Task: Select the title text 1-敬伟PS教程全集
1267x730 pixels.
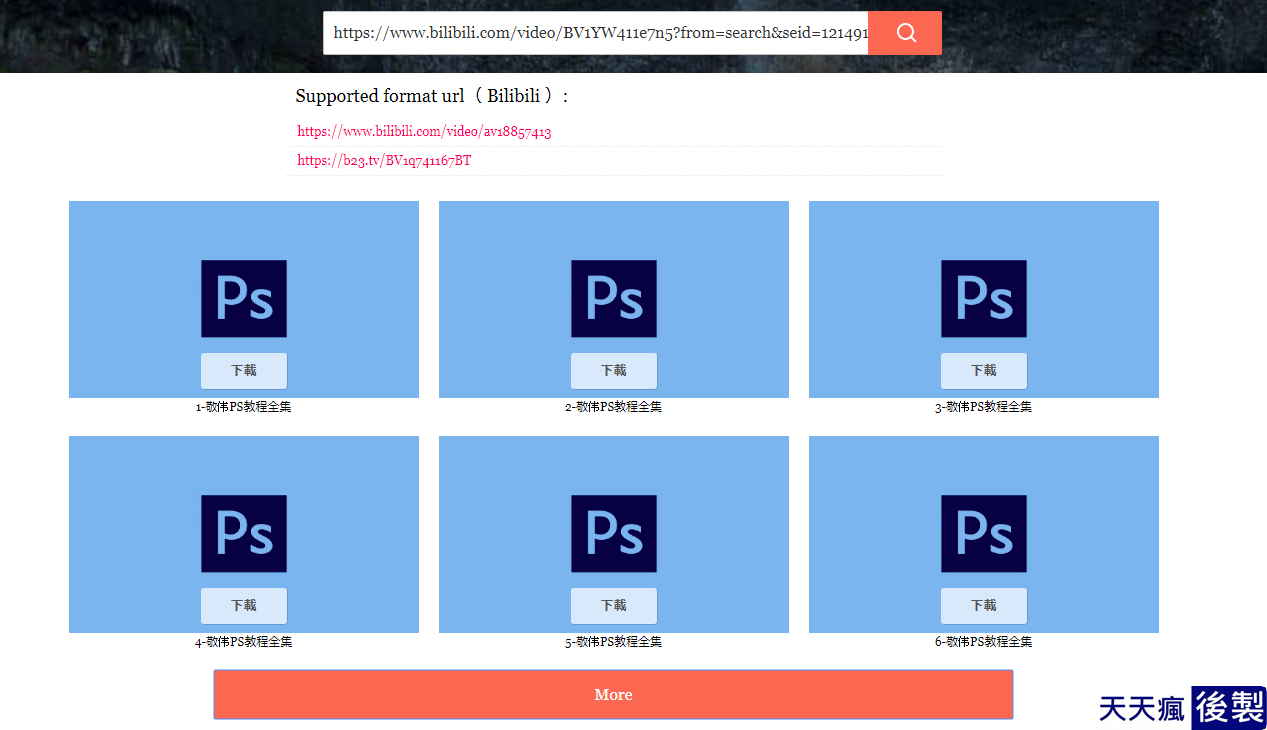Action: (x=244, y=407)
